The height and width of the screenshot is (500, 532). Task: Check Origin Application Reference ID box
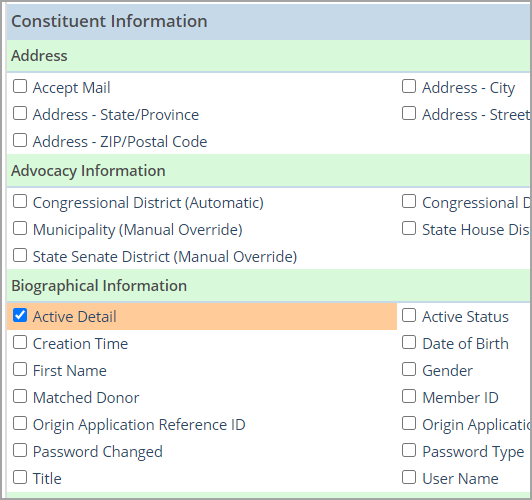[20, 423]
